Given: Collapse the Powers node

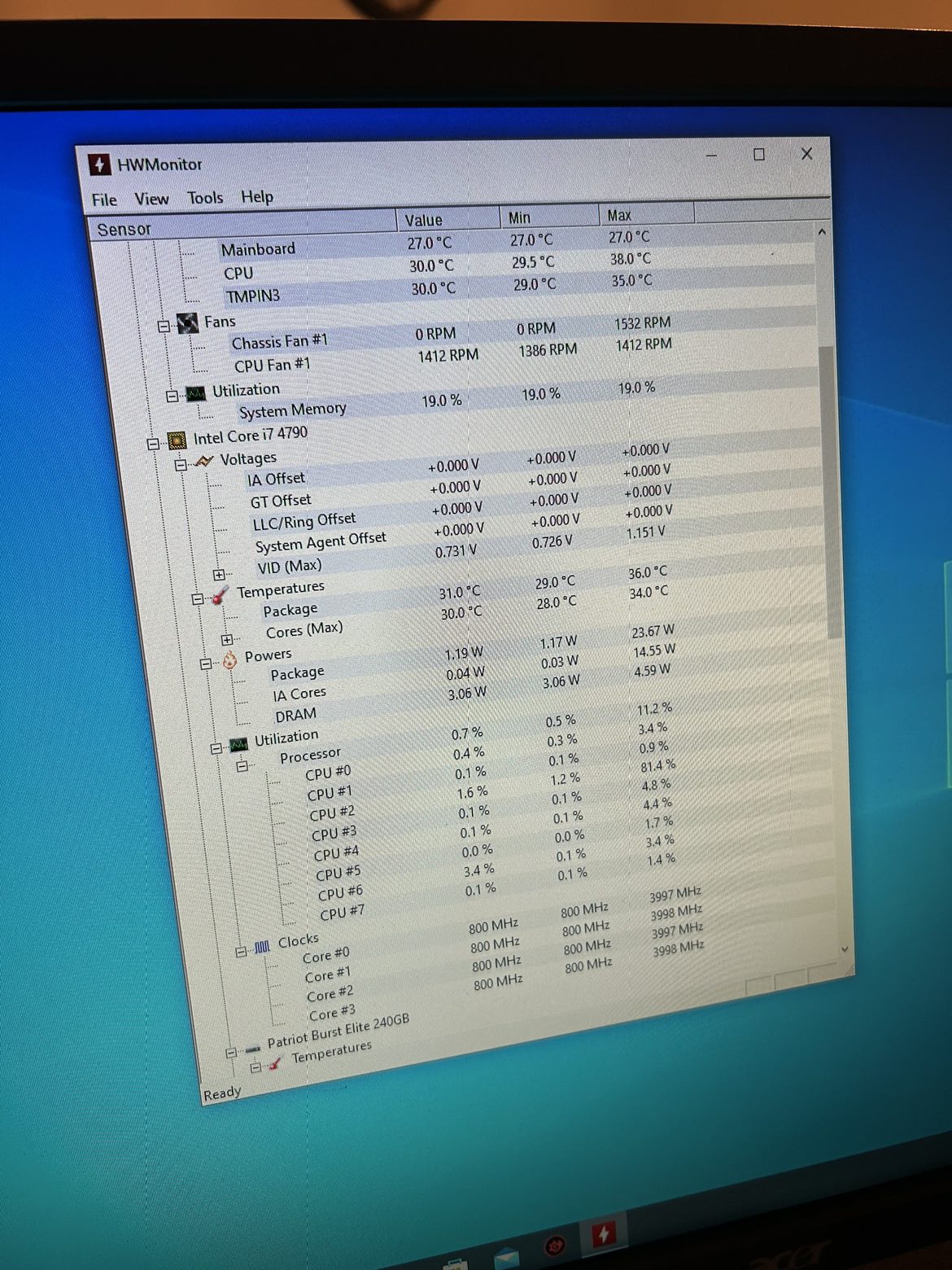Looking at the screenshot, I should point(206,663).
